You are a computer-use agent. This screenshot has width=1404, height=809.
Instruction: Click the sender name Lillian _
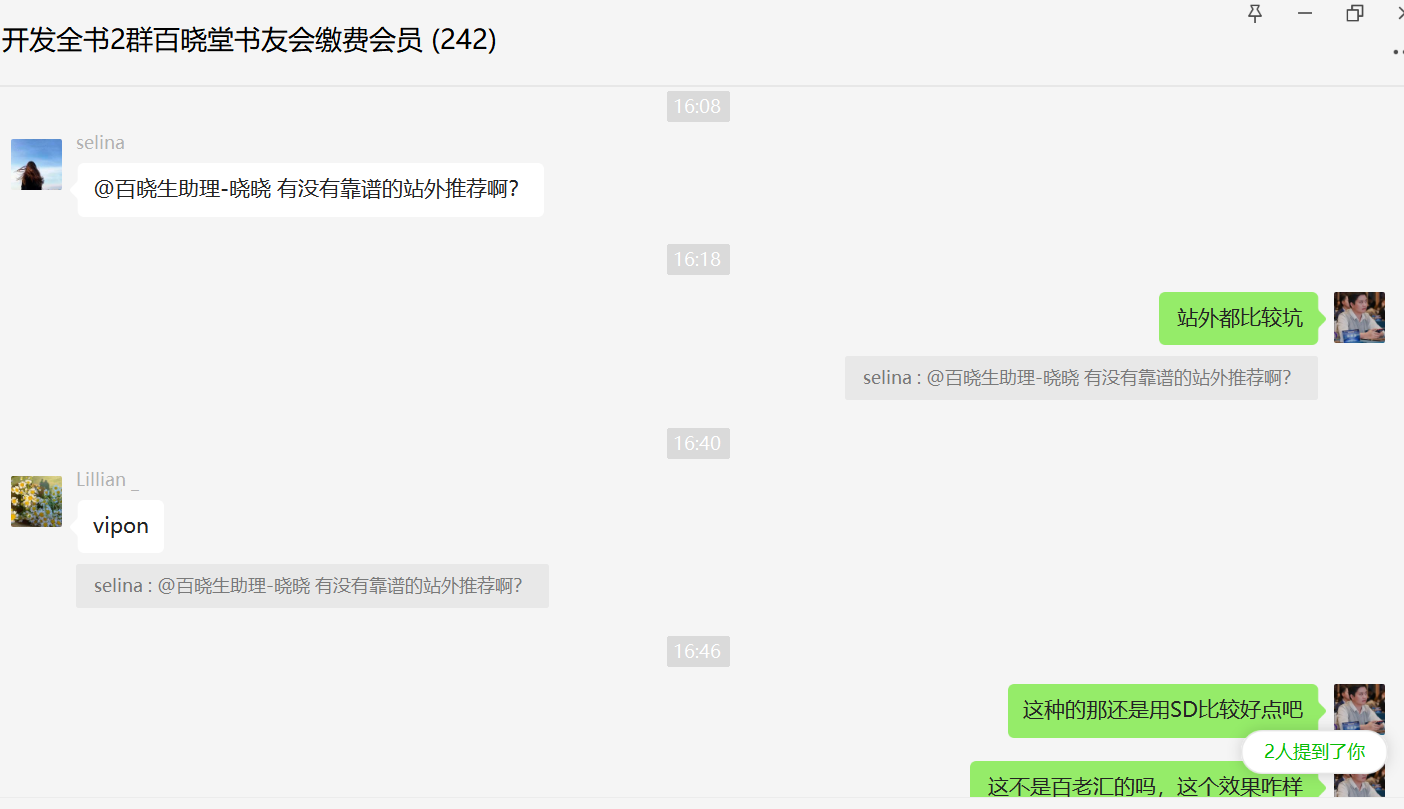pyautogui.click(x=107, y=480)
